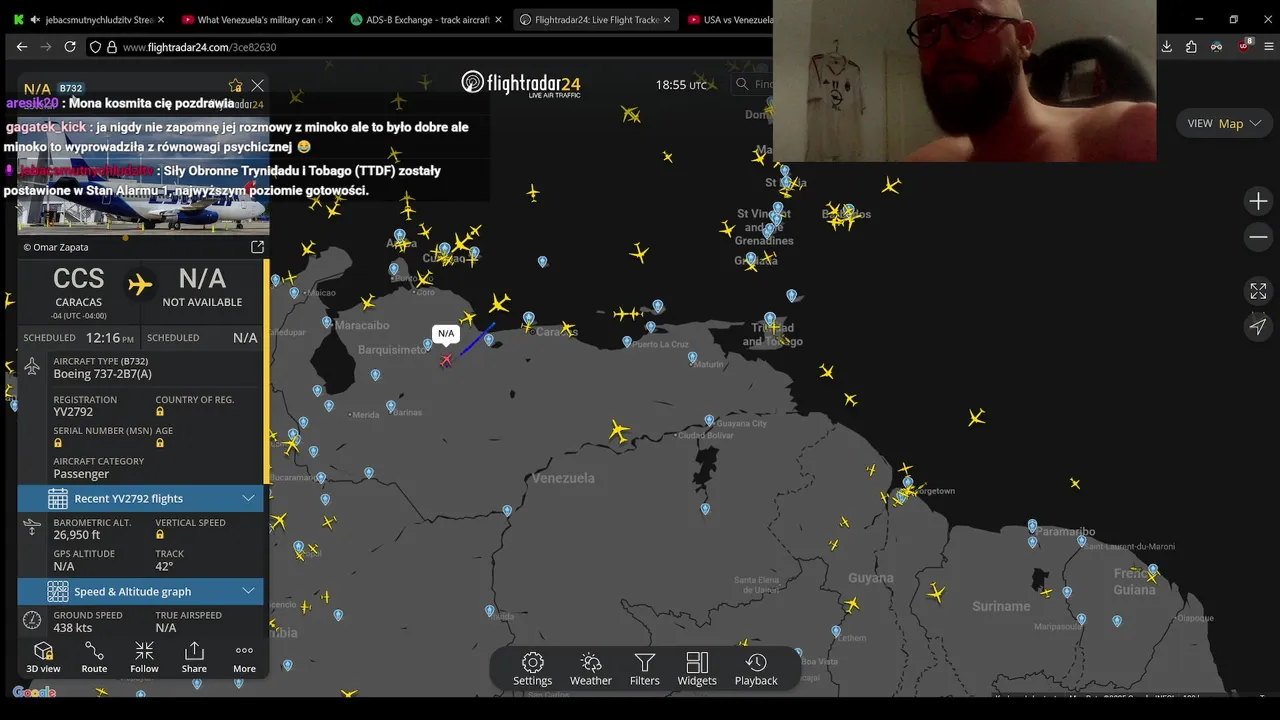Show site security padlock info
This screenshot has height=720, width=1280.
click(x=111, y=47)
